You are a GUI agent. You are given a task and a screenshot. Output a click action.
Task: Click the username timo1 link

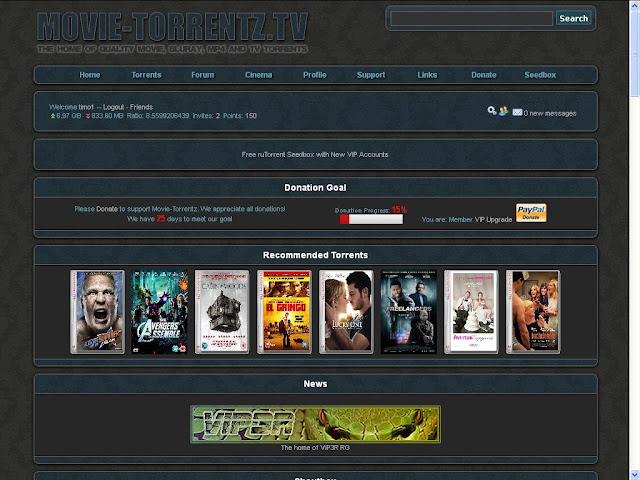(86, 107)
